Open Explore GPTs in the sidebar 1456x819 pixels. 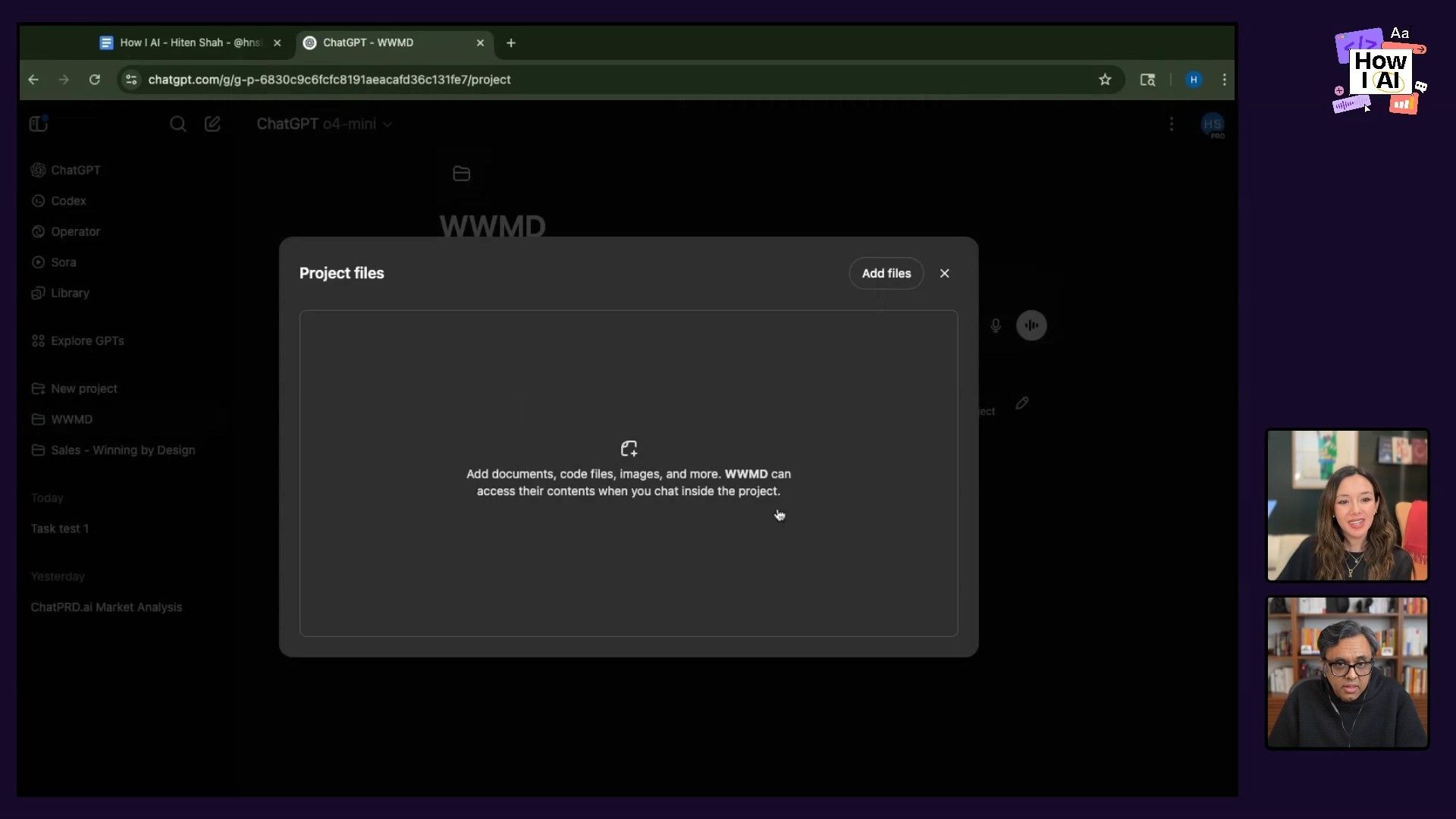tap(77, 340)
